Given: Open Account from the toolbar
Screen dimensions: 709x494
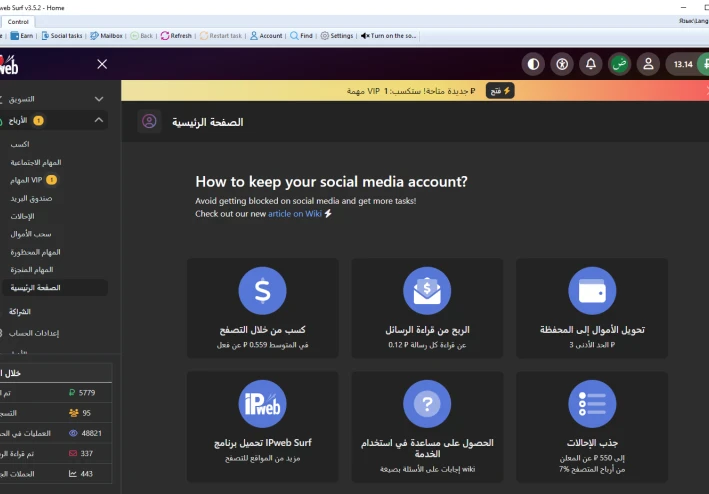Looking at the screenshot, I should point(266,36).
